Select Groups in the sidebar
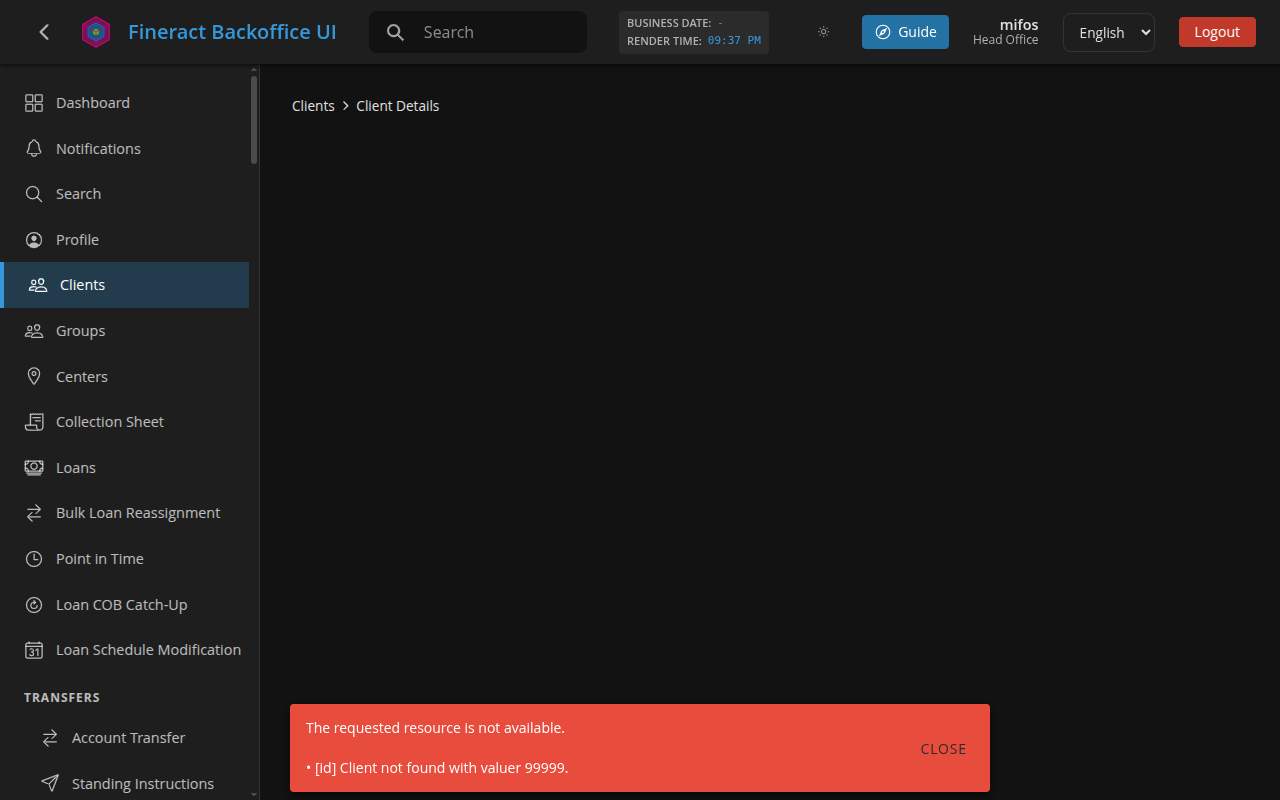Viewport: 1280px width, 800px height. pos(124,331)
